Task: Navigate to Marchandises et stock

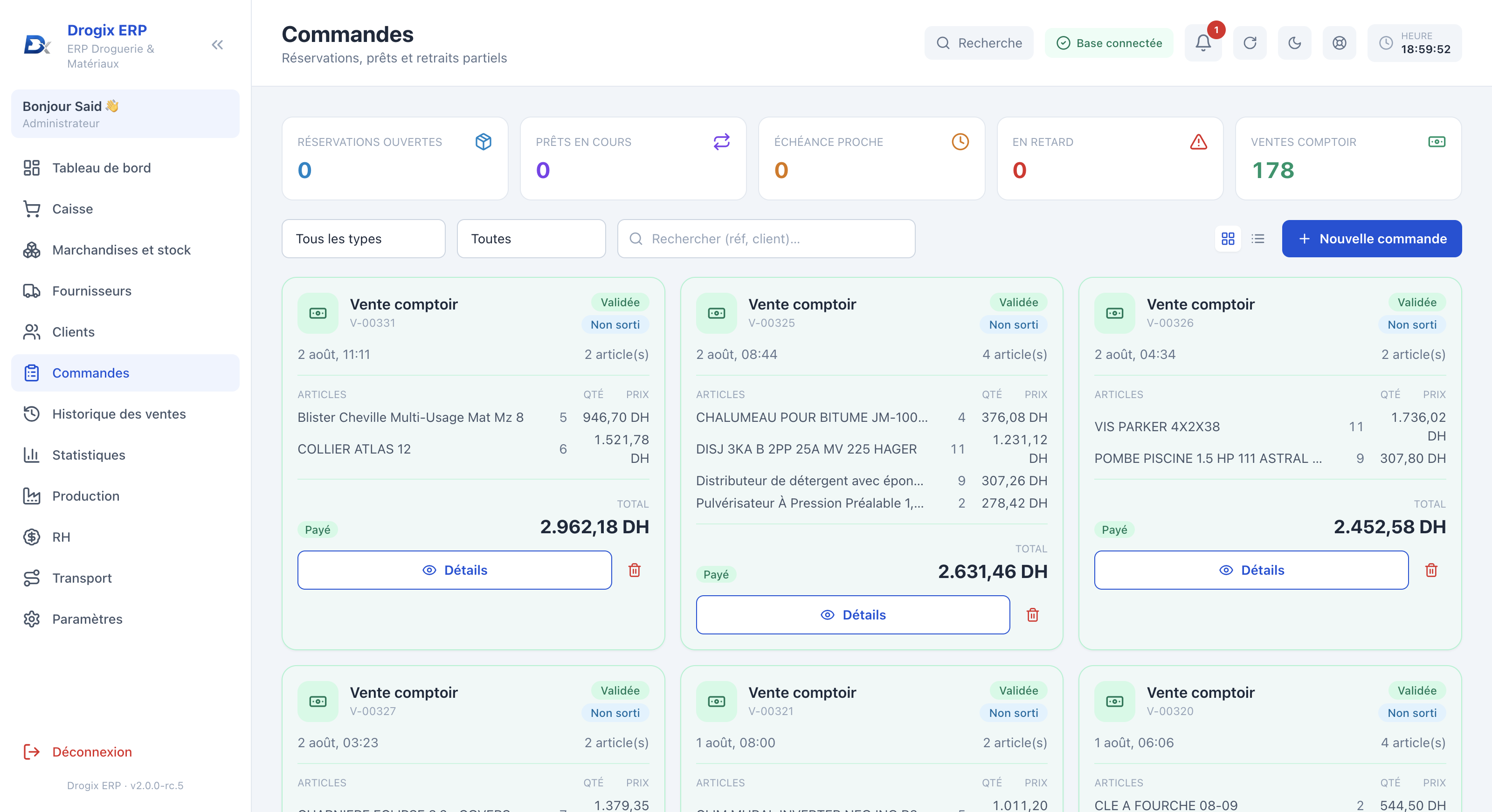Action: [x=125, y=250]
